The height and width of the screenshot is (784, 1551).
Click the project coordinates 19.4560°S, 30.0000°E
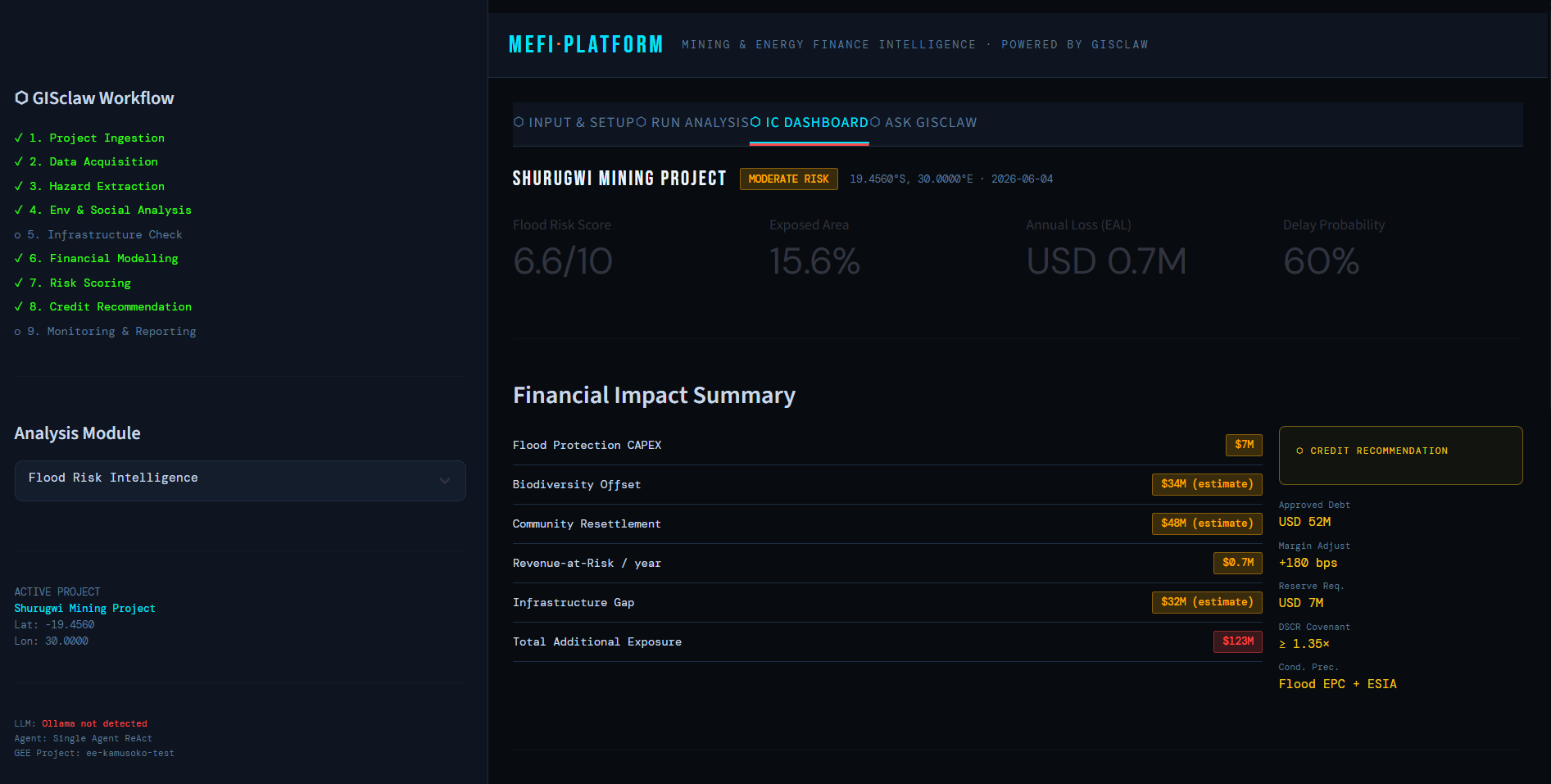click(911, 179)
